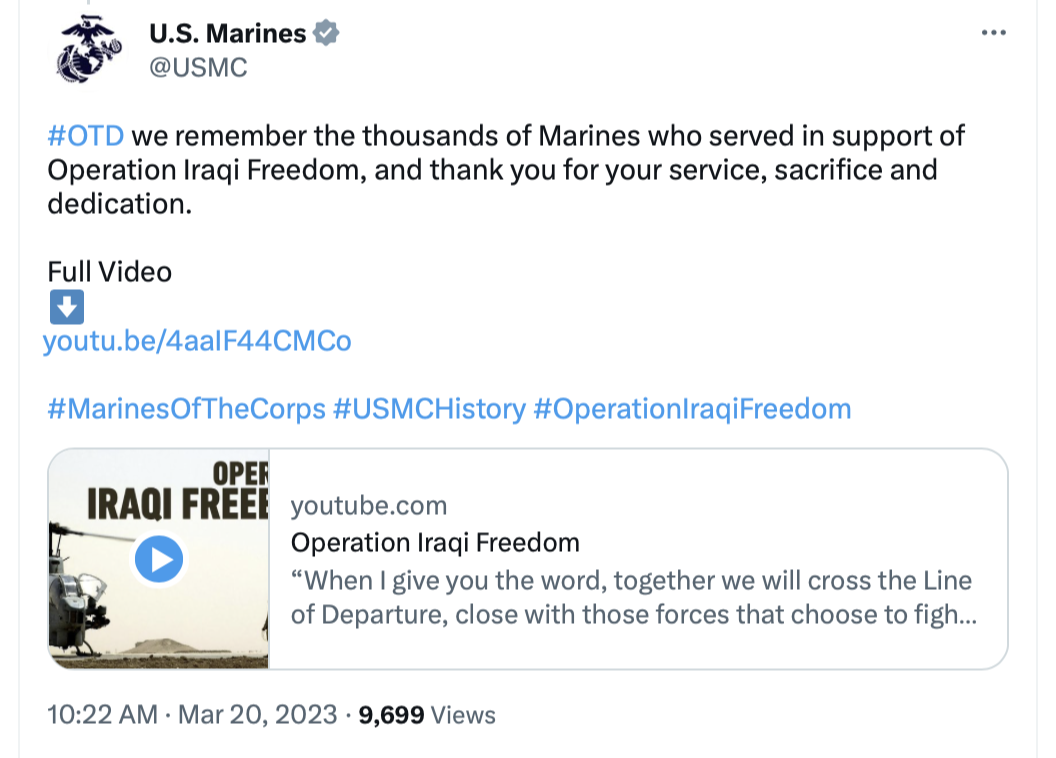Screen dimensions: 1056x758
Task: Play the Operation Iraqi Freedom video
Action: pyautogui.click(x=159, y=559)
